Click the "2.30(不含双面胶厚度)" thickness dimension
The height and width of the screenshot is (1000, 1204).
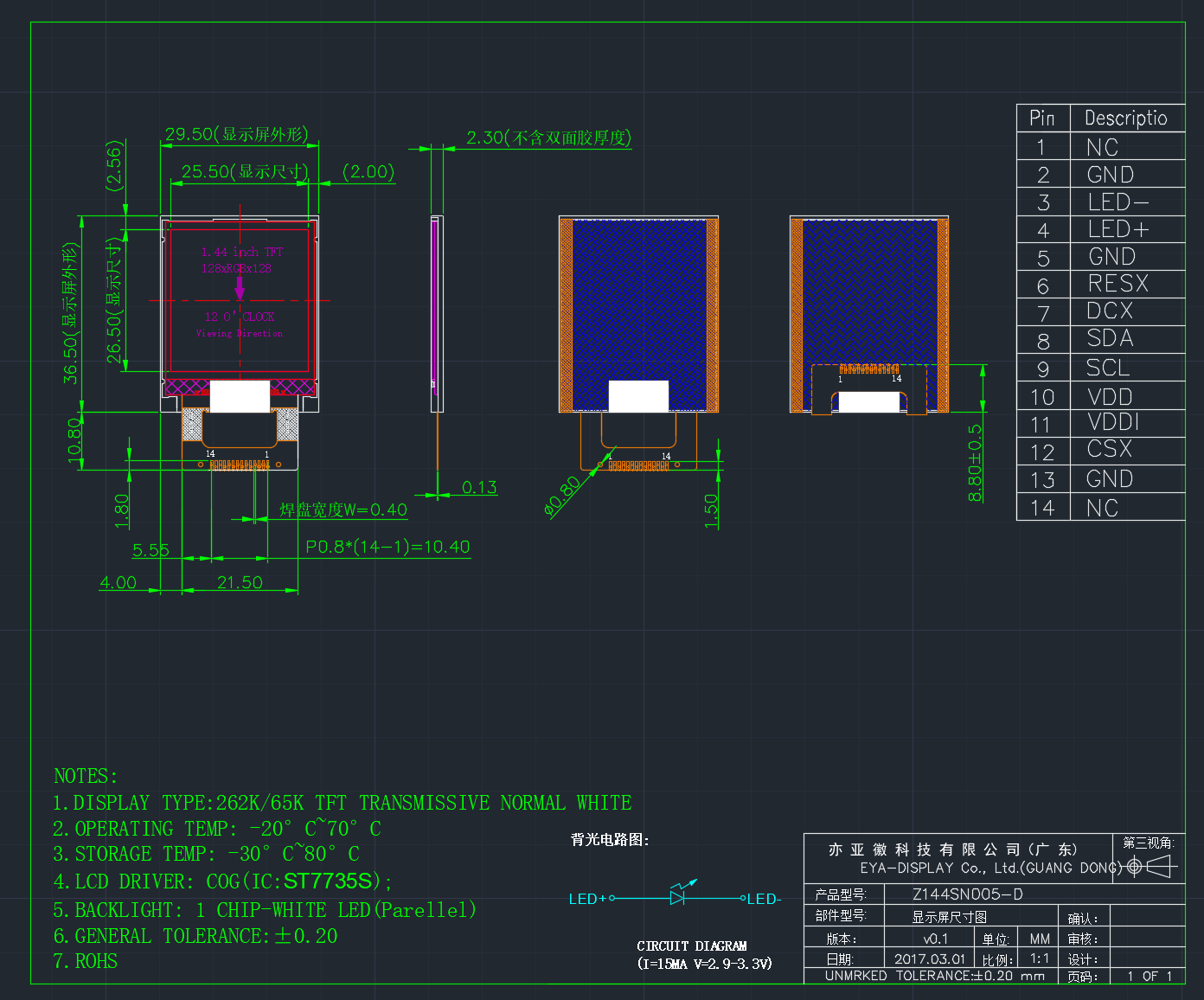click(x=548, y=138)
